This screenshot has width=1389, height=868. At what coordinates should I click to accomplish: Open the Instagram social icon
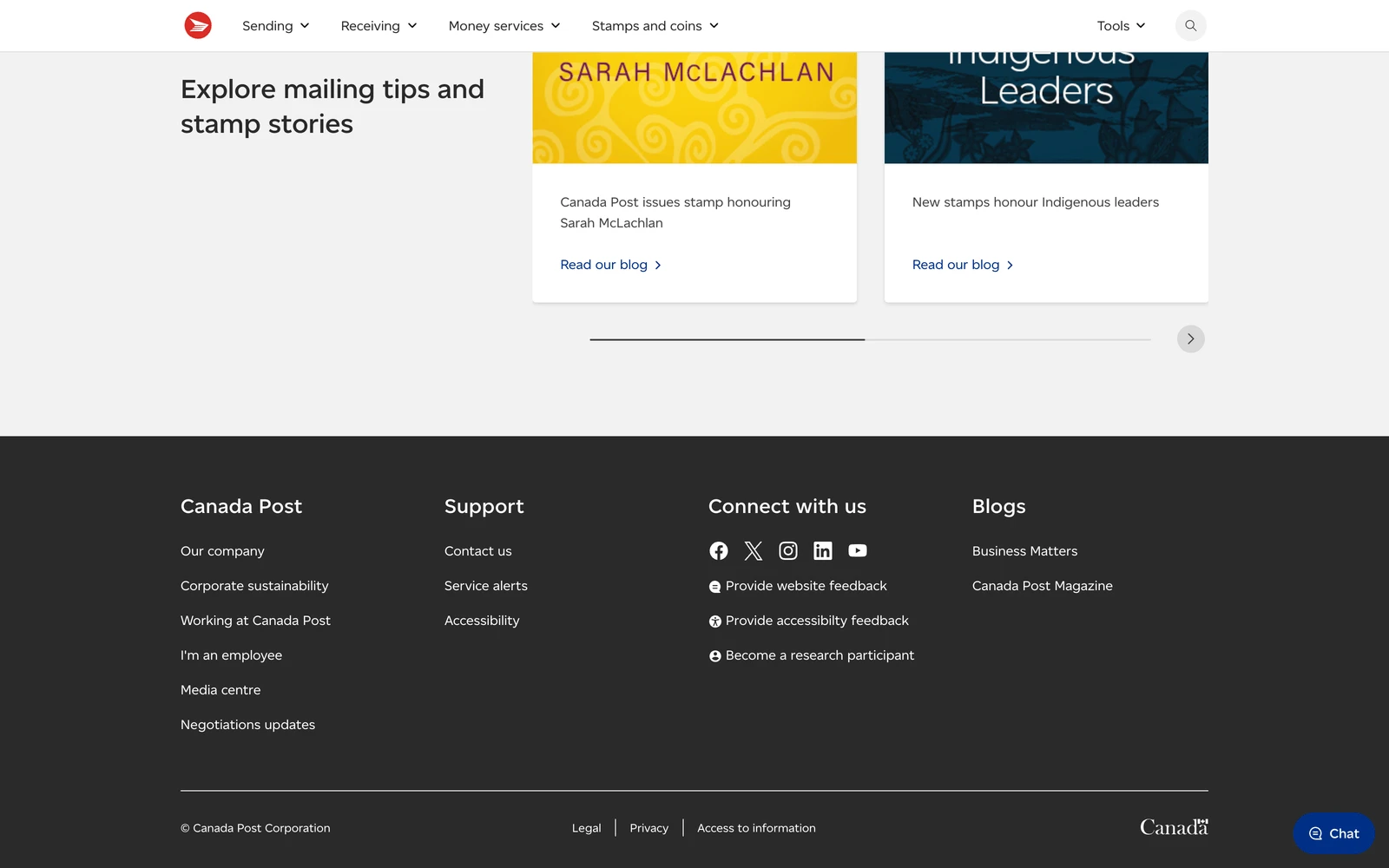pos(787,550)
